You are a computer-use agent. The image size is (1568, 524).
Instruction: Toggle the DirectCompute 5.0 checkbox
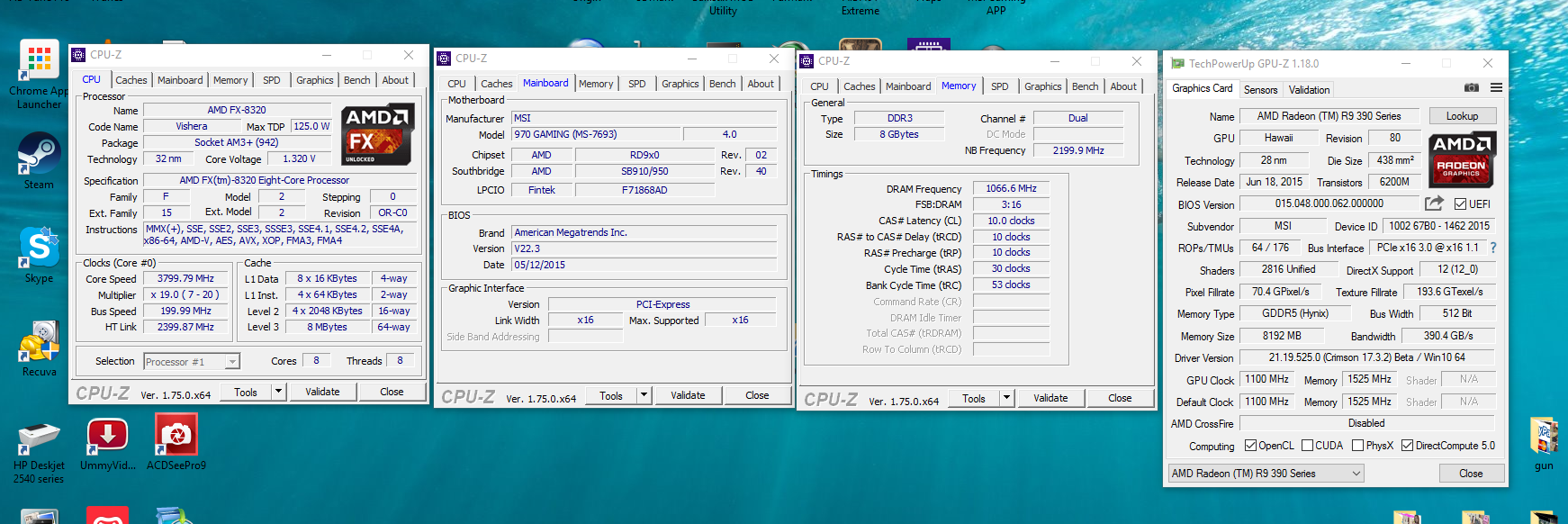point(1407,446)
